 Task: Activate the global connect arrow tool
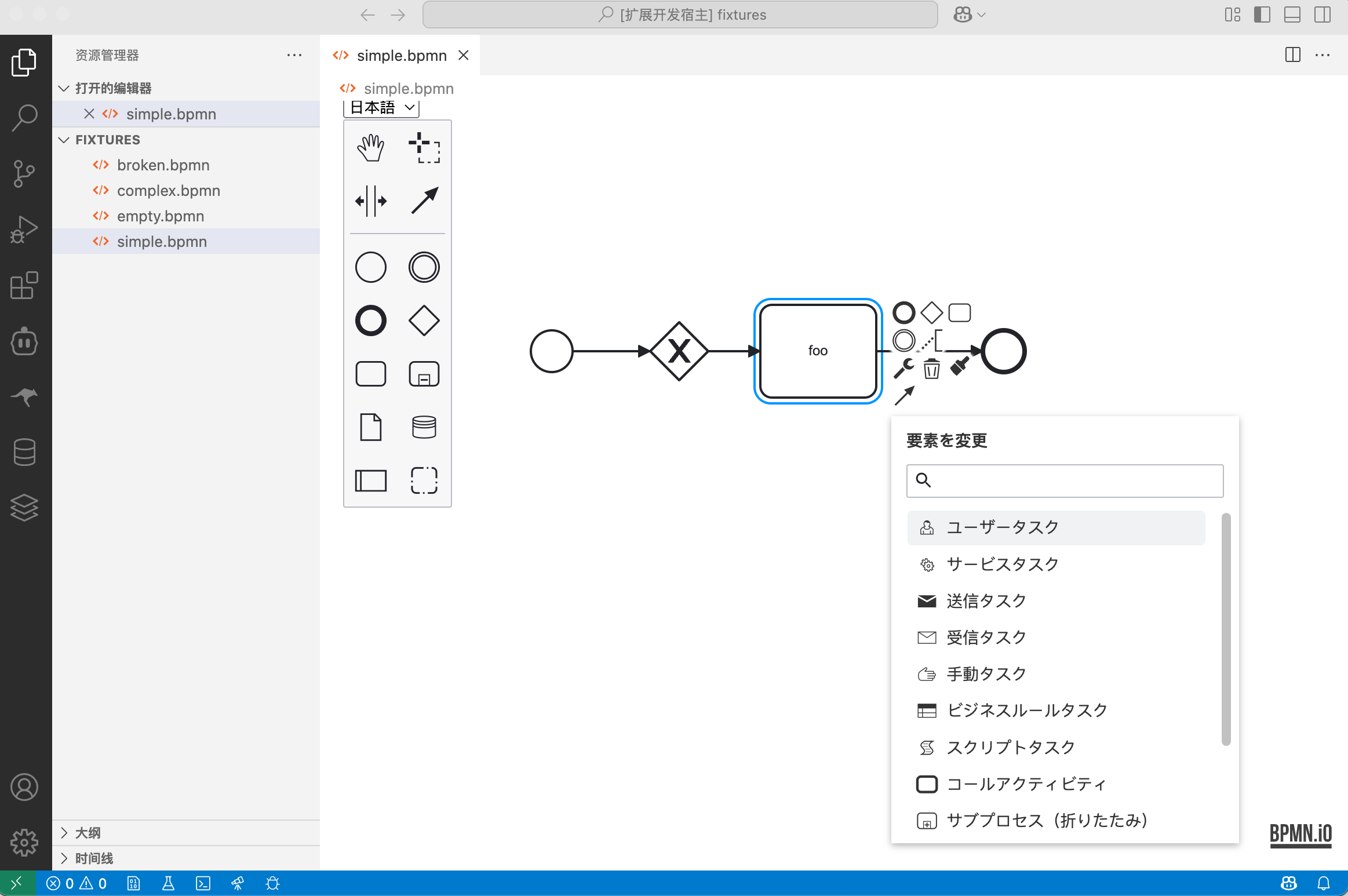[x=424, y=201]
